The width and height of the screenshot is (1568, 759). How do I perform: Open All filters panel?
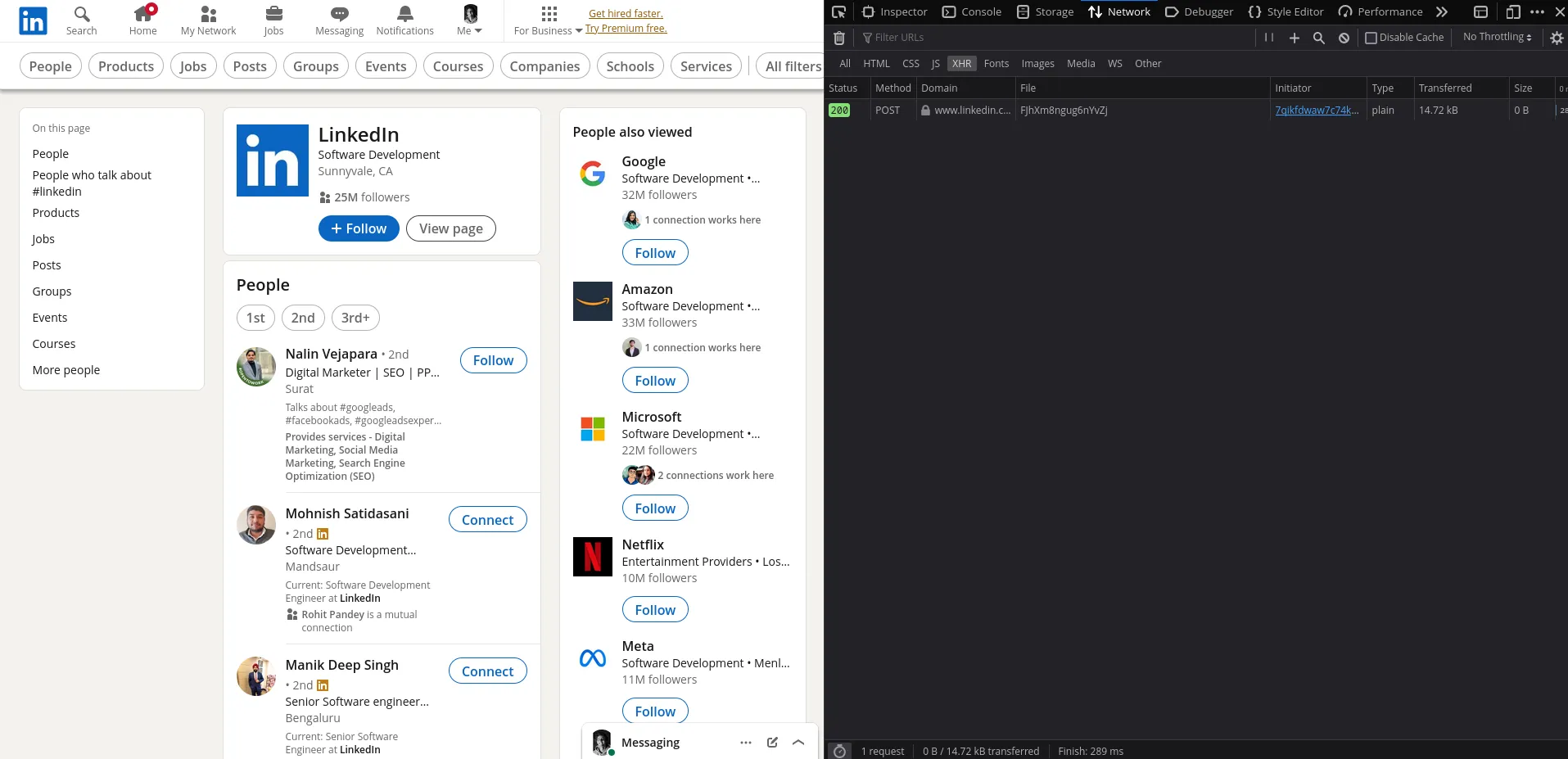(793, 66)
